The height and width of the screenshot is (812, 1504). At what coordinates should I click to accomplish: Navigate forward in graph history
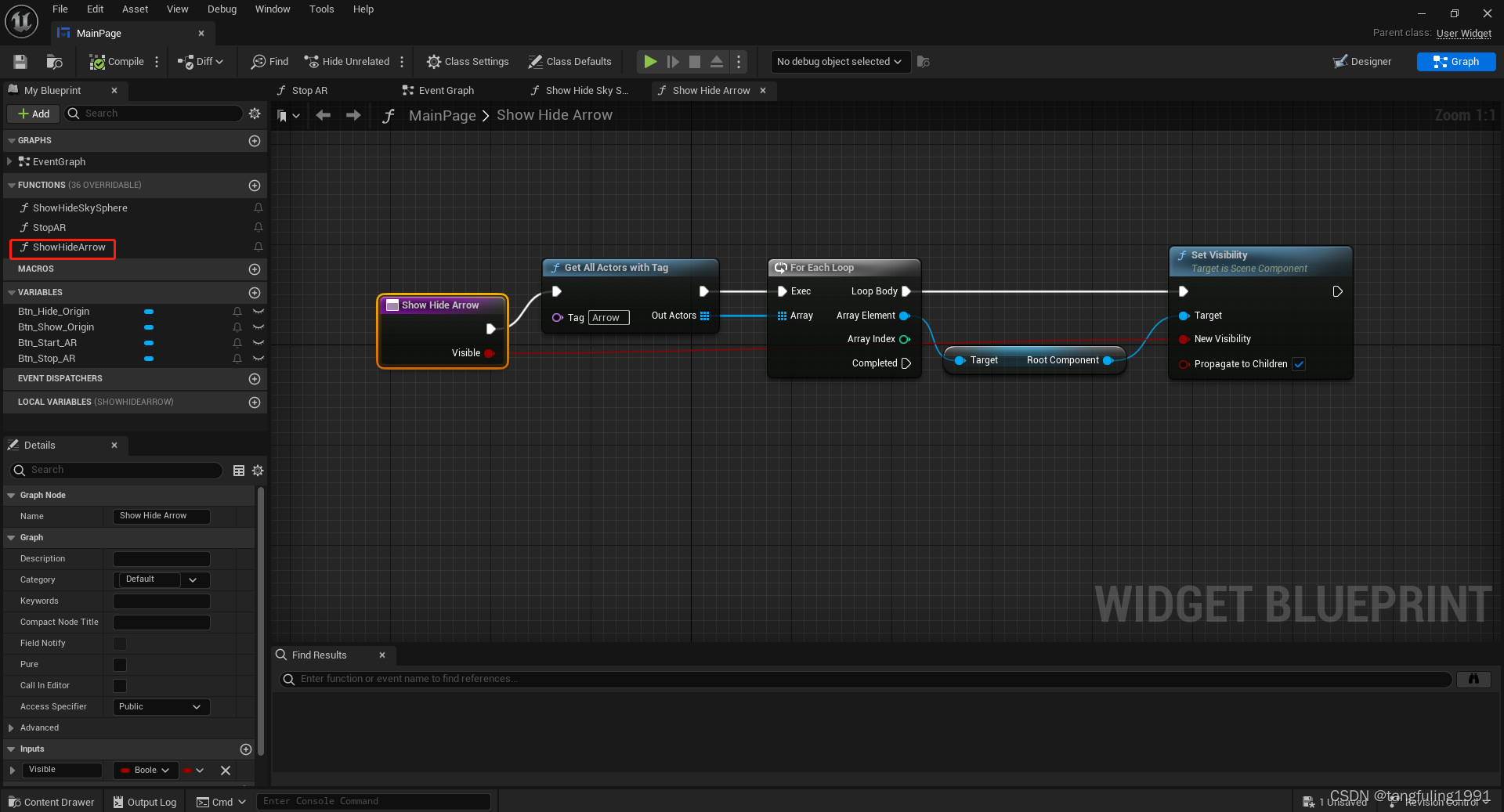[x=353, y=116]
